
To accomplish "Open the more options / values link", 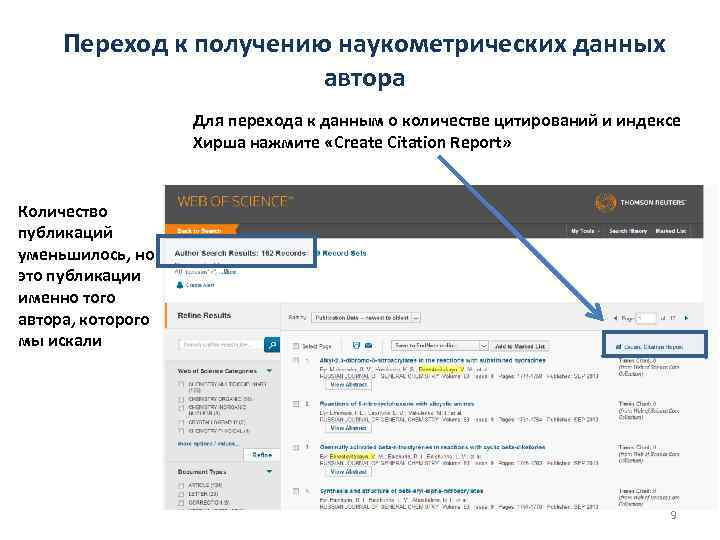I will coord(208,444).
